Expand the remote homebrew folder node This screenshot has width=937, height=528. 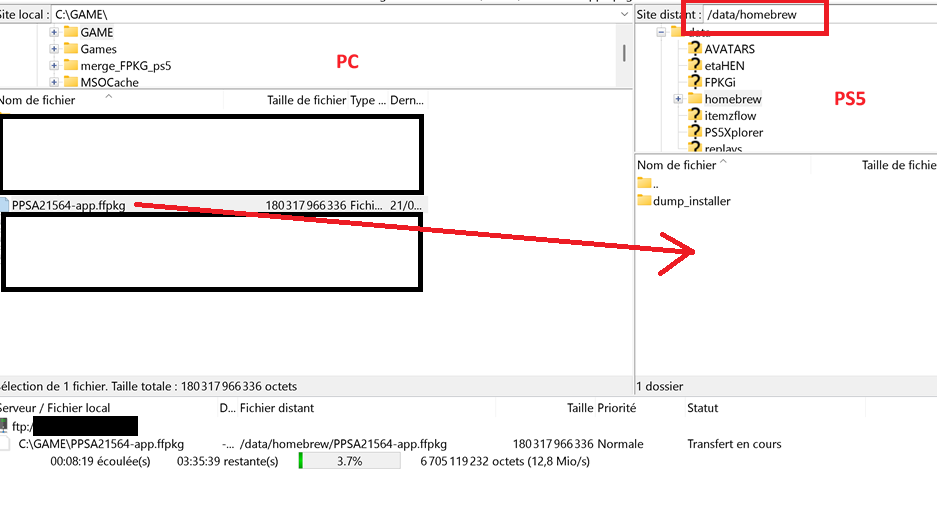(678, 99)
